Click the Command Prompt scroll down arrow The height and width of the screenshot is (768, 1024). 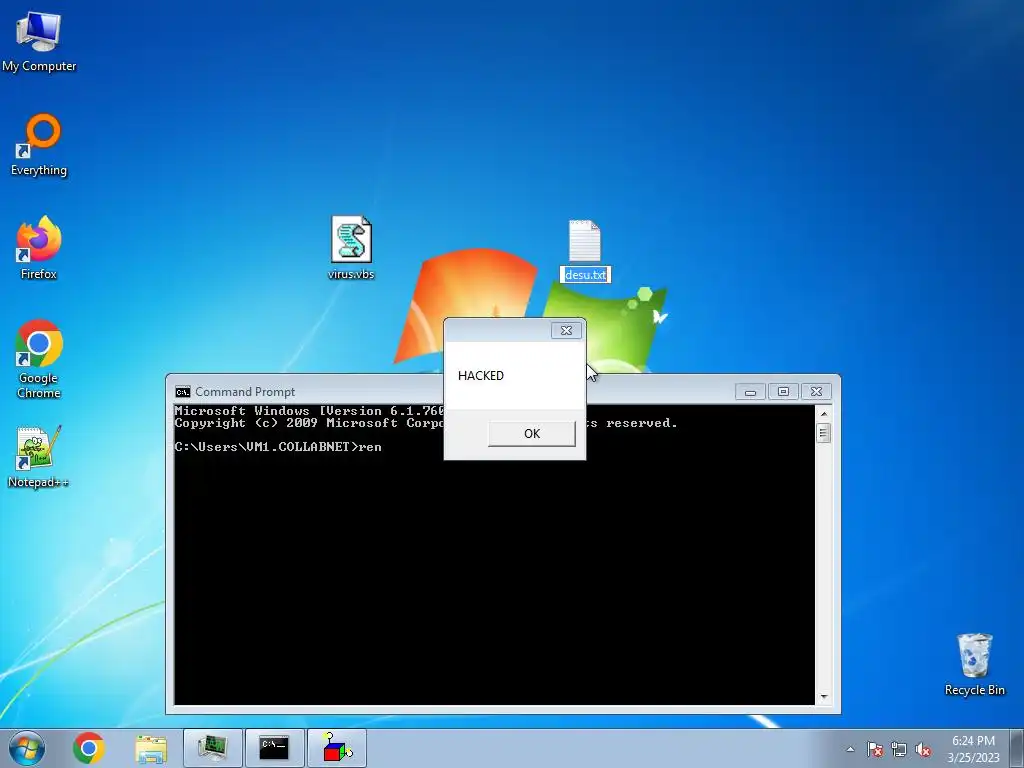[824, 697]
